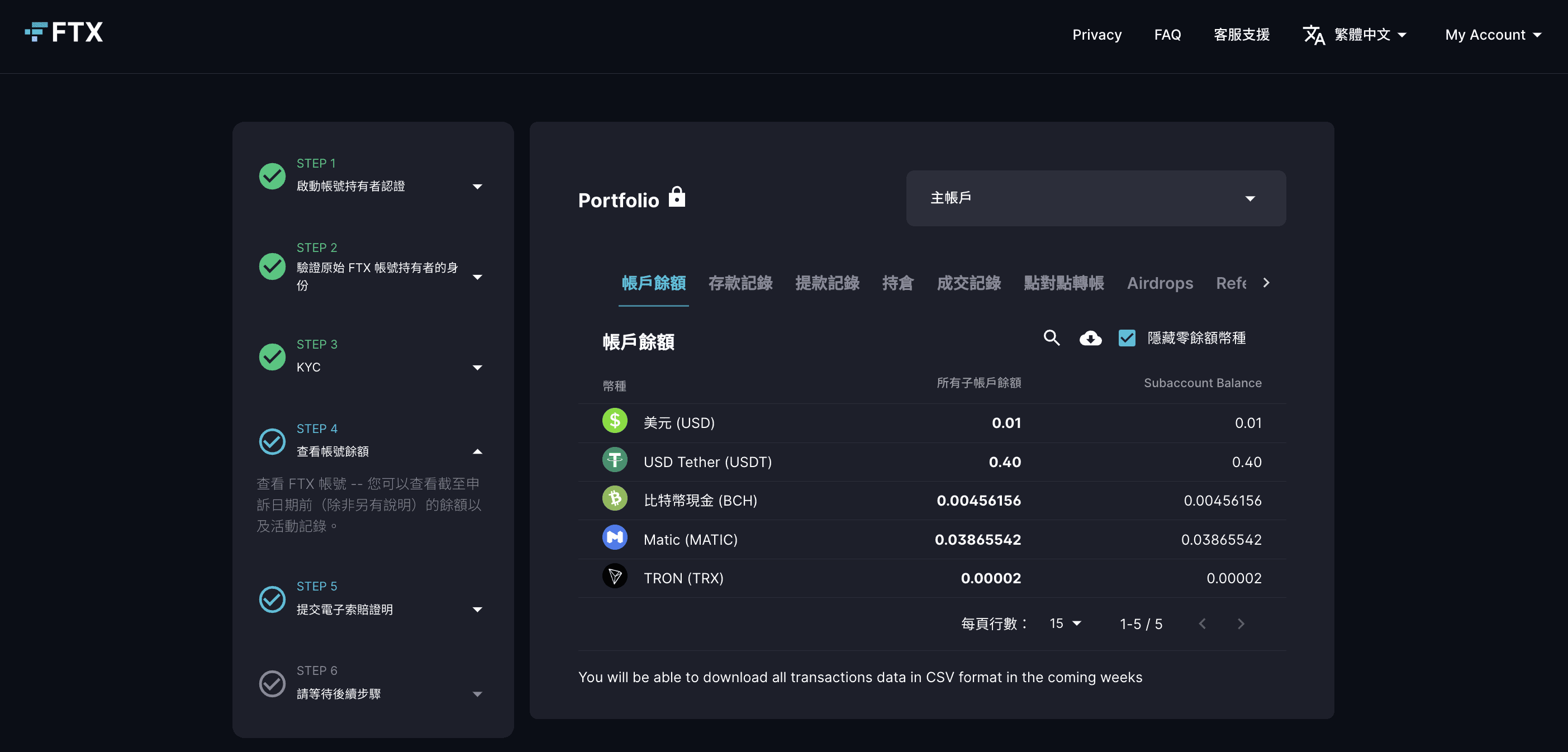
Task: Switch to the 點對點轉帳 tab
Action: tap(1063, 283)
